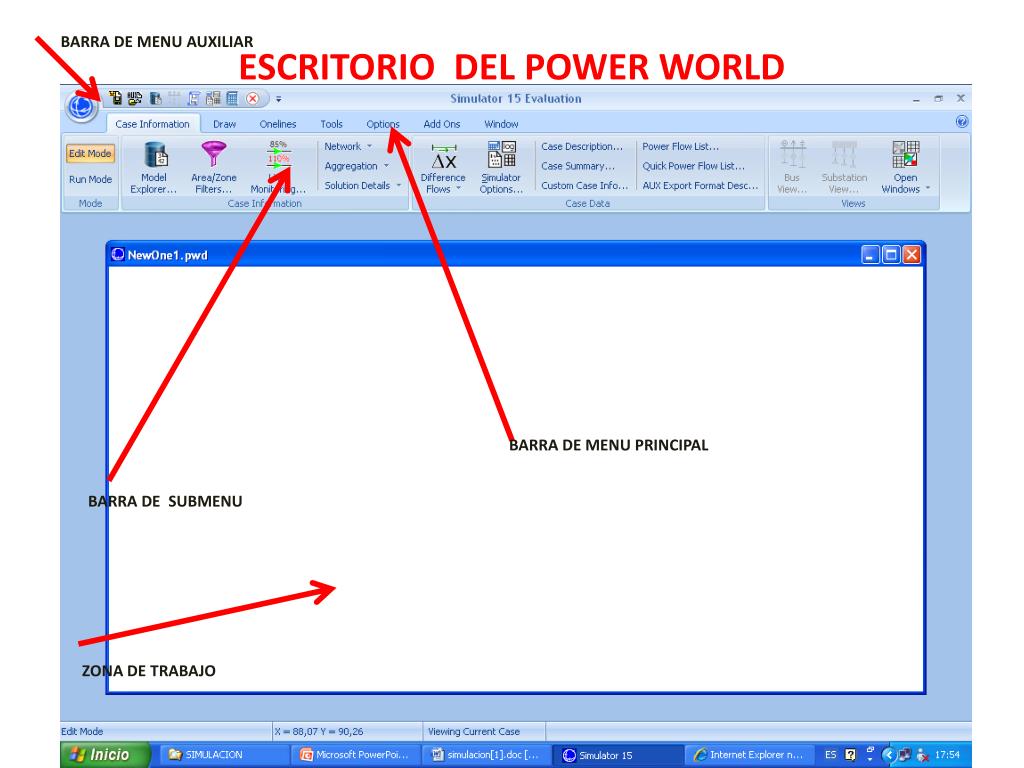Open the Onelines ribbon tab
Image resolution: width=1024 pixels, height=768 pixels.
[278, 124]
